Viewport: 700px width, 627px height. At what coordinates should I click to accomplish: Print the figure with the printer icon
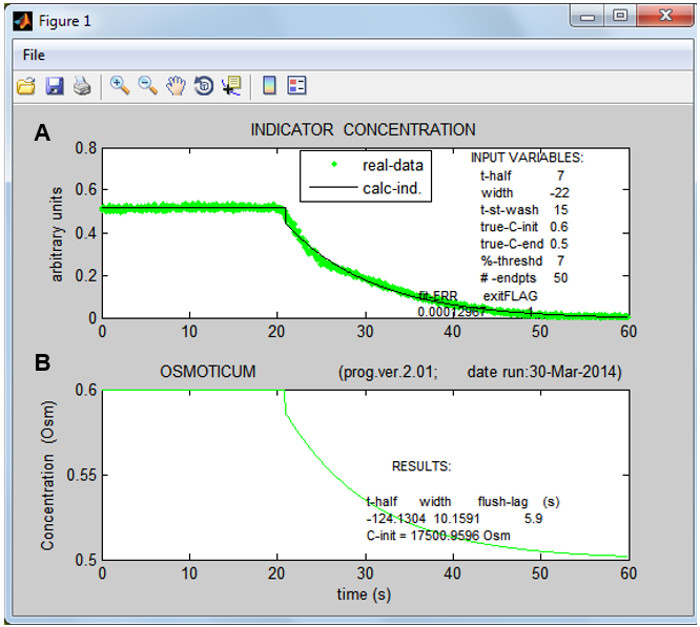(x=81, y=86)
